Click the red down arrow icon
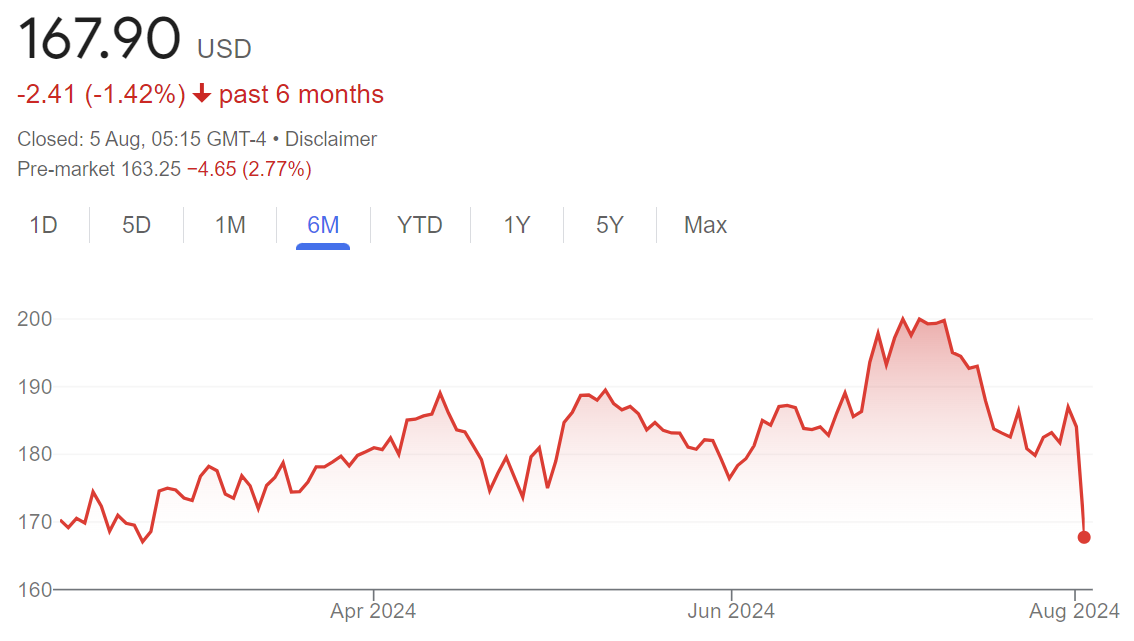The width and height of the screenshot is (1134, 641). 202,95
